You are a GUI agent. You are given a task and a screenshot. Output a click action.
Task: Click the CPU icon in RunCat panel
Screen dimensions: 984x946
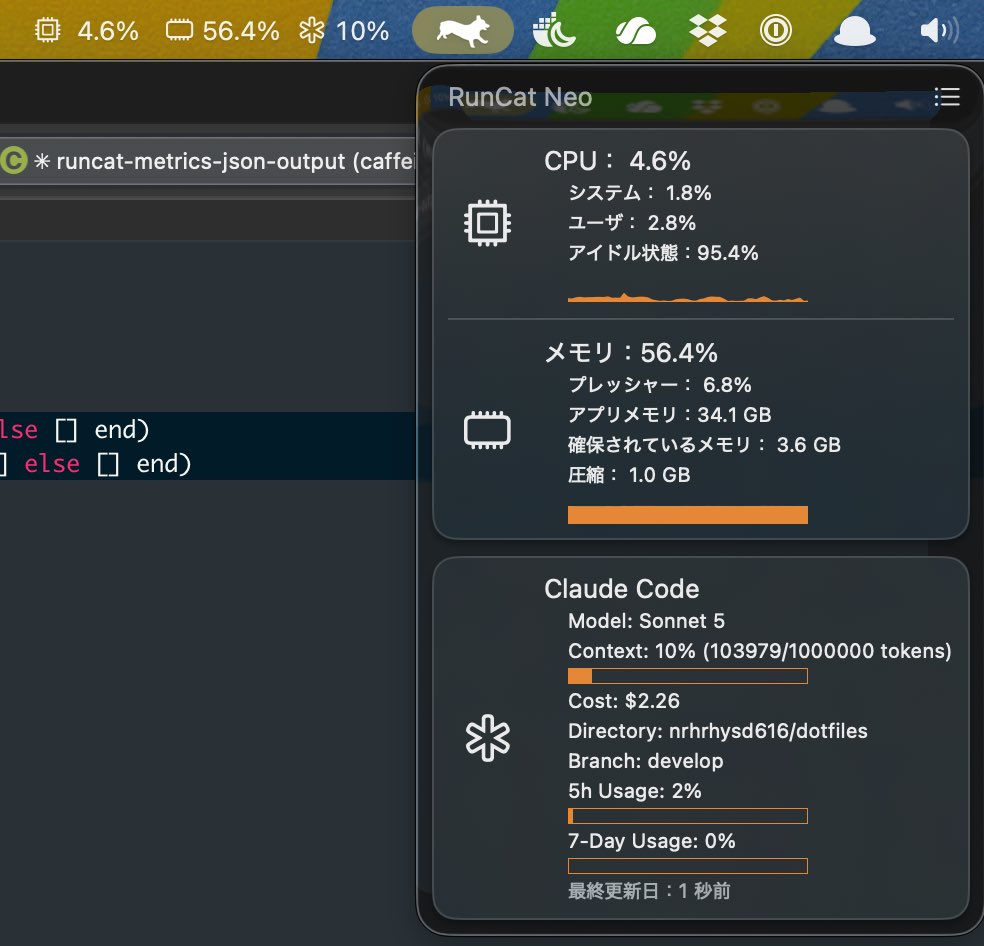pos(488,223)
